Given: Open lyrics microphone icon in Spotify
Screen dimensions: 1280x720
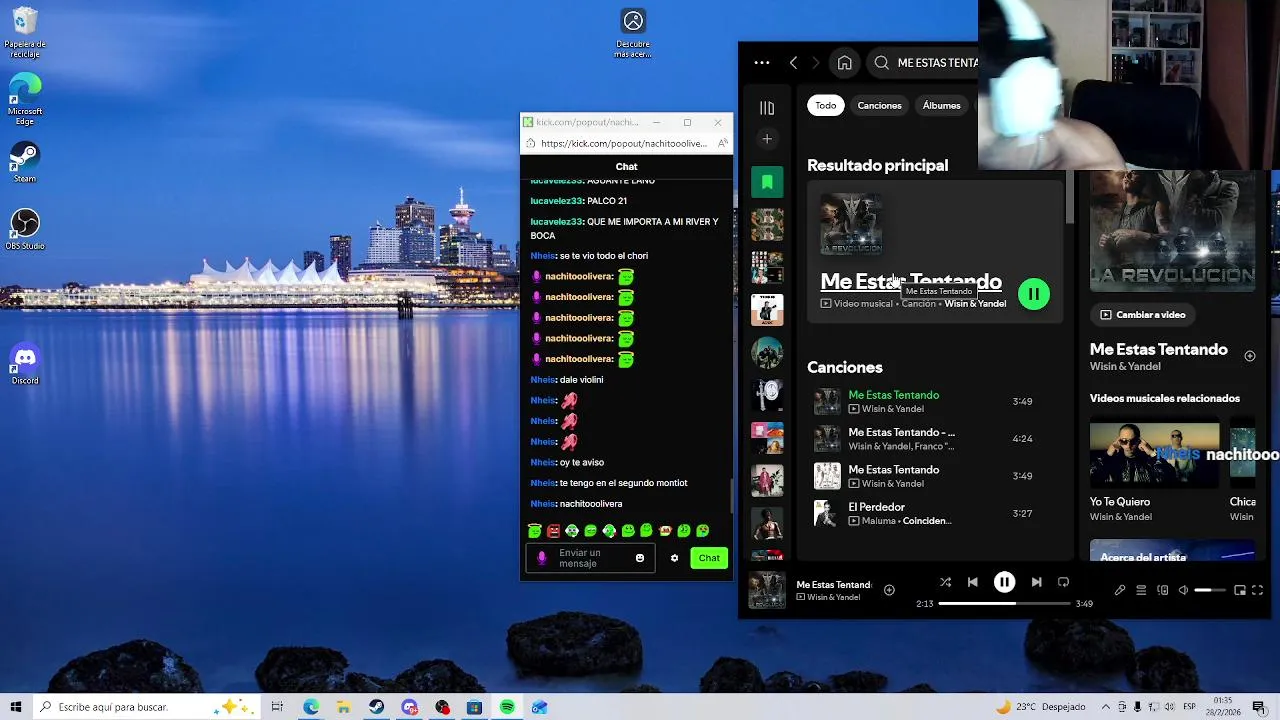Looking at the screenshot, I should pyautogui.click(x=1120, y=591).
